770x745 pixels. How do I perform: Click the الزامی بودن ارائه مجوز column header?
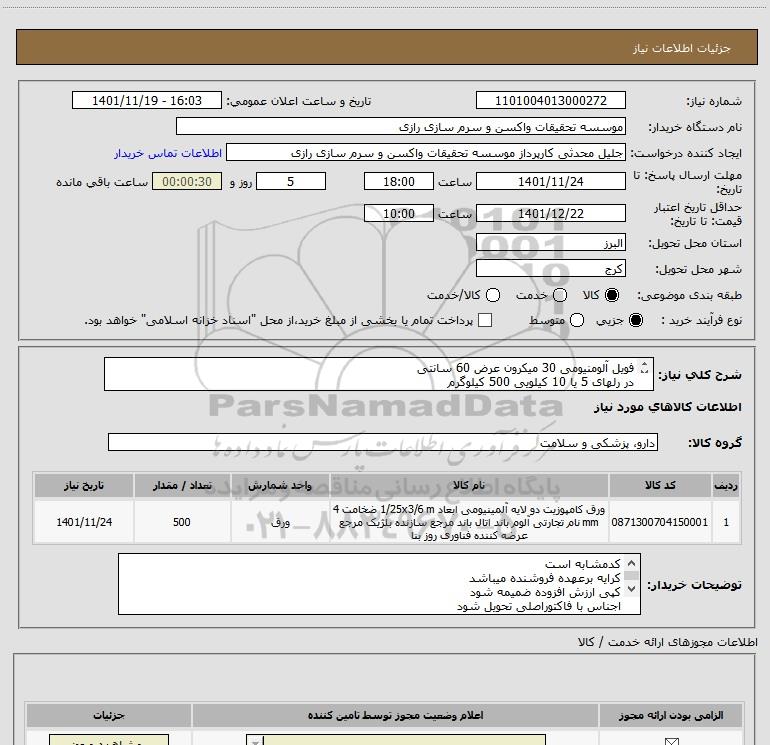click(x=671, y=715)
